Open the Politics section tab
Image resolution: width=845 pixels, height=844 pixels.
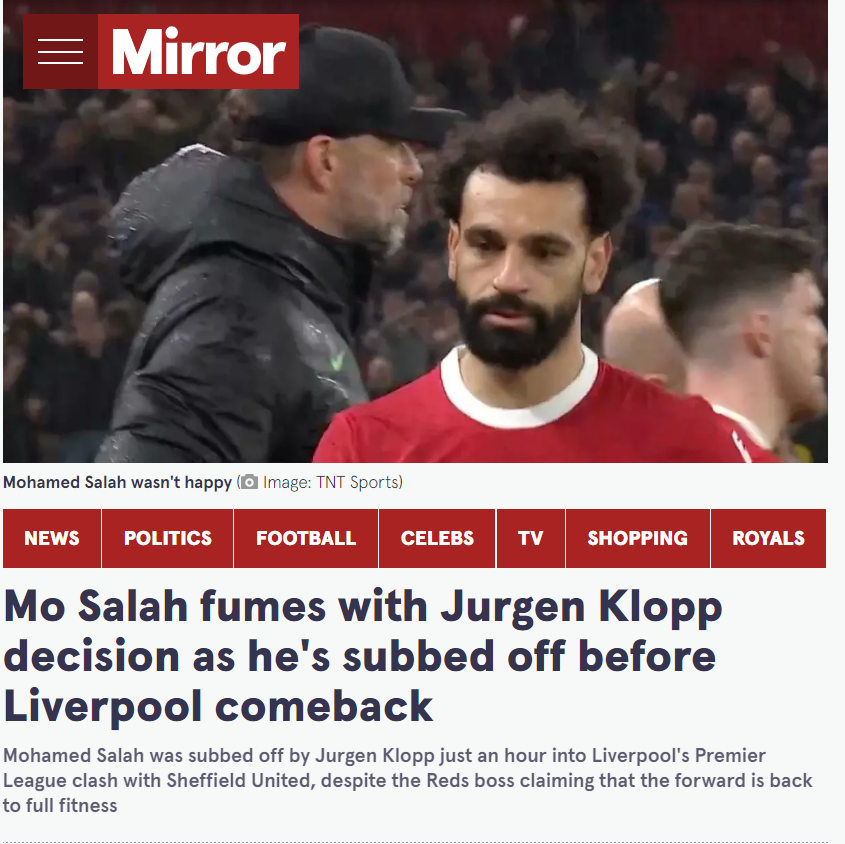pyautogui.click(x=168, y=538)
